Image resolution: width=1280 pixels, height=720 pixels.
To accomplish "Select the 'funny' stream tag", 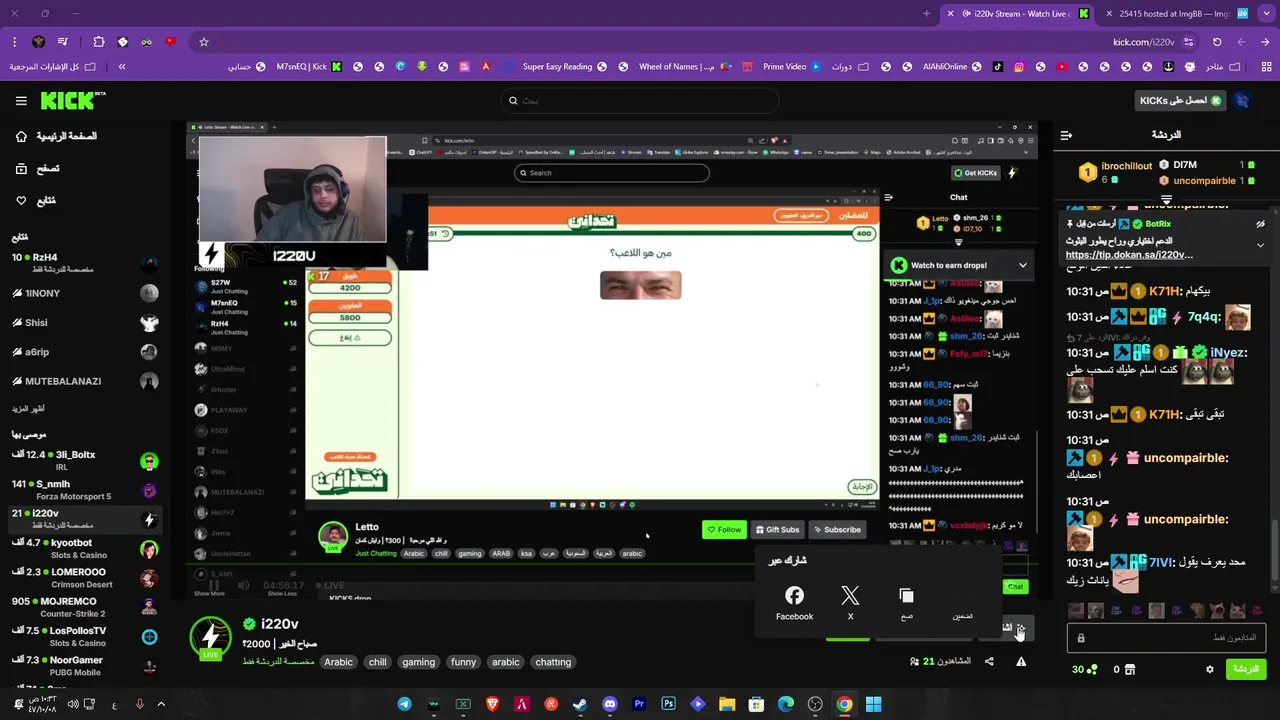I will pos(463,662).
